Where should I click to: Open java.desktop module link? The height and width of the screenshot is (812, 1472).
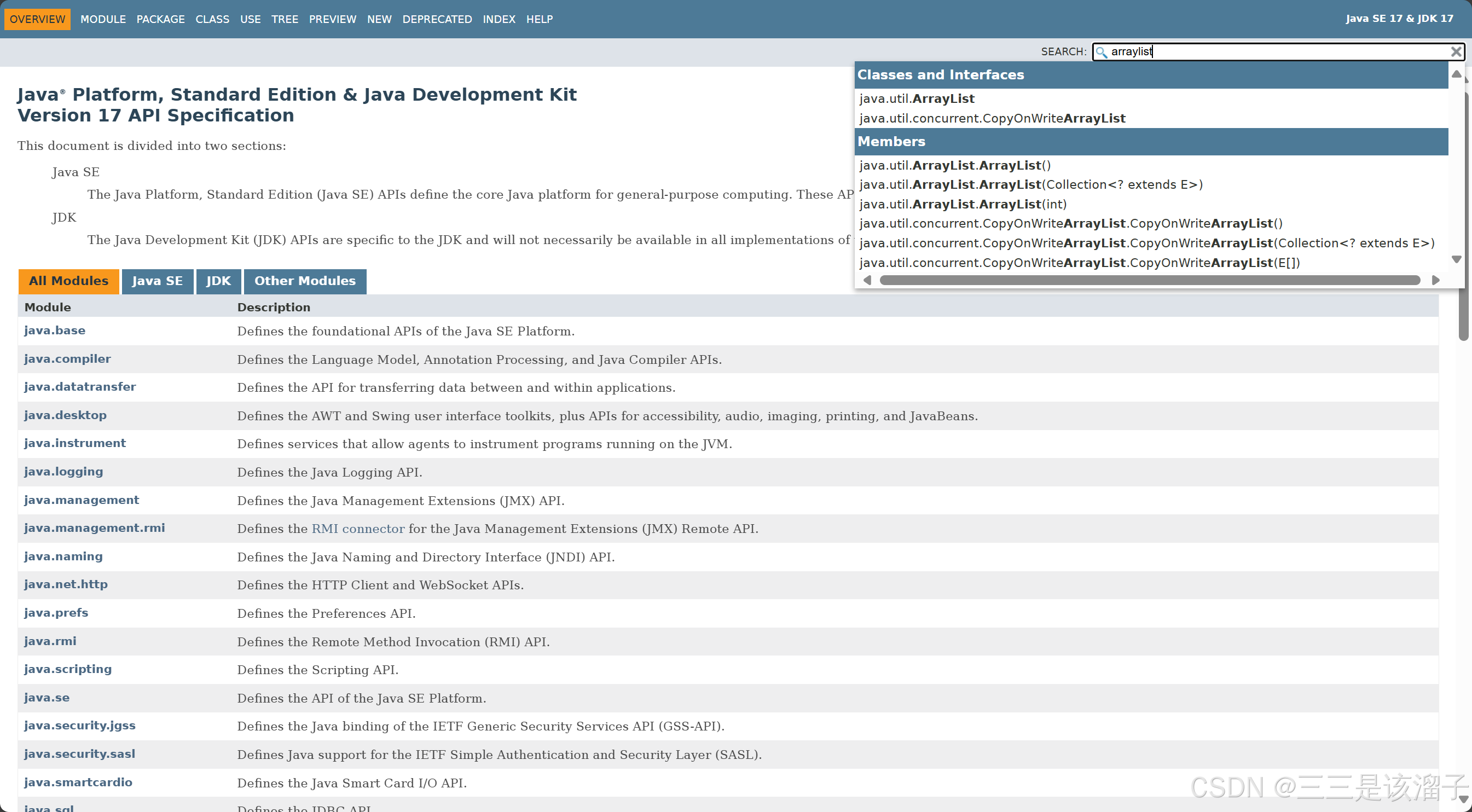click(65, 415)
